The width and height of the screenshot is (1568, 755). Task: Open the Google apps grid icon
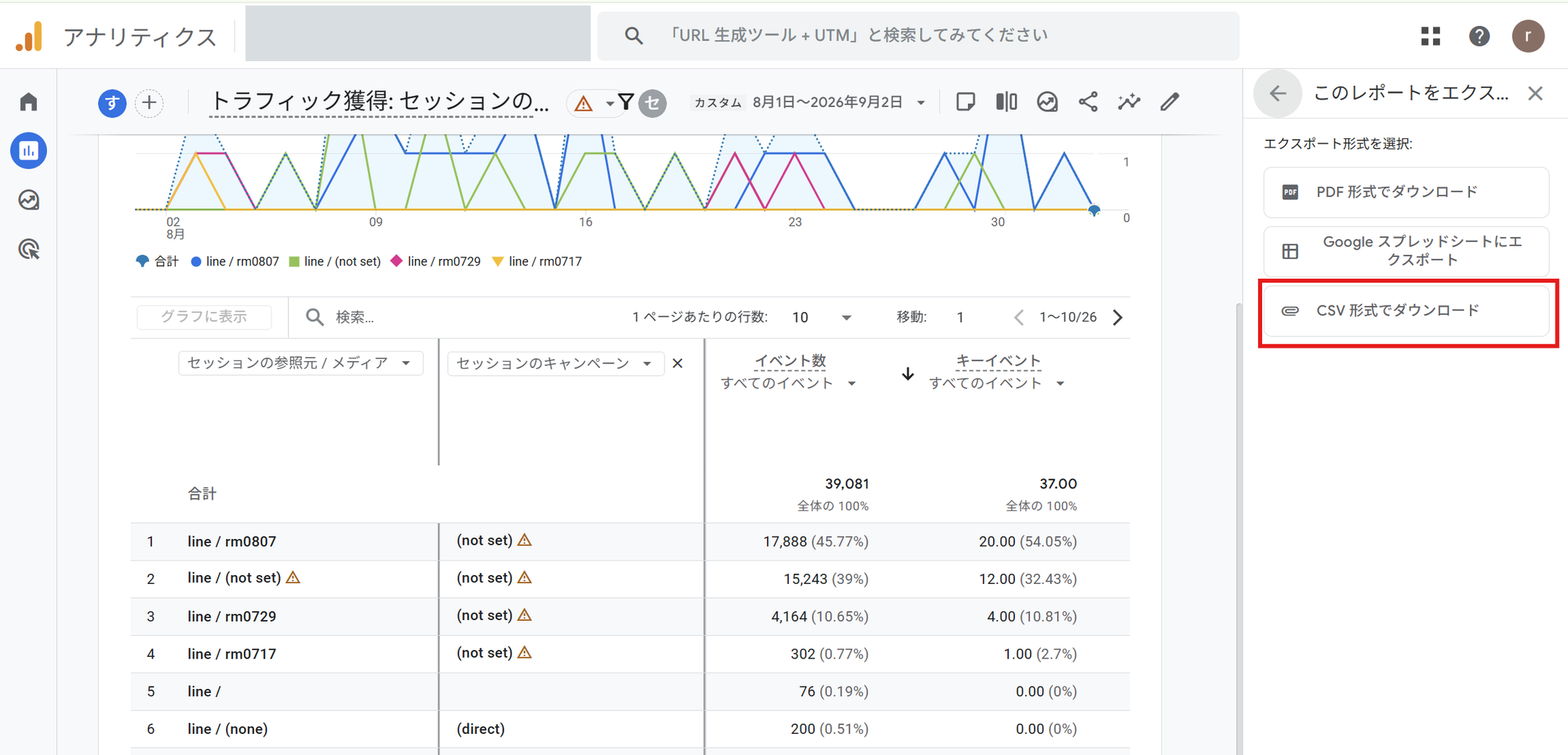point(1430,36)
